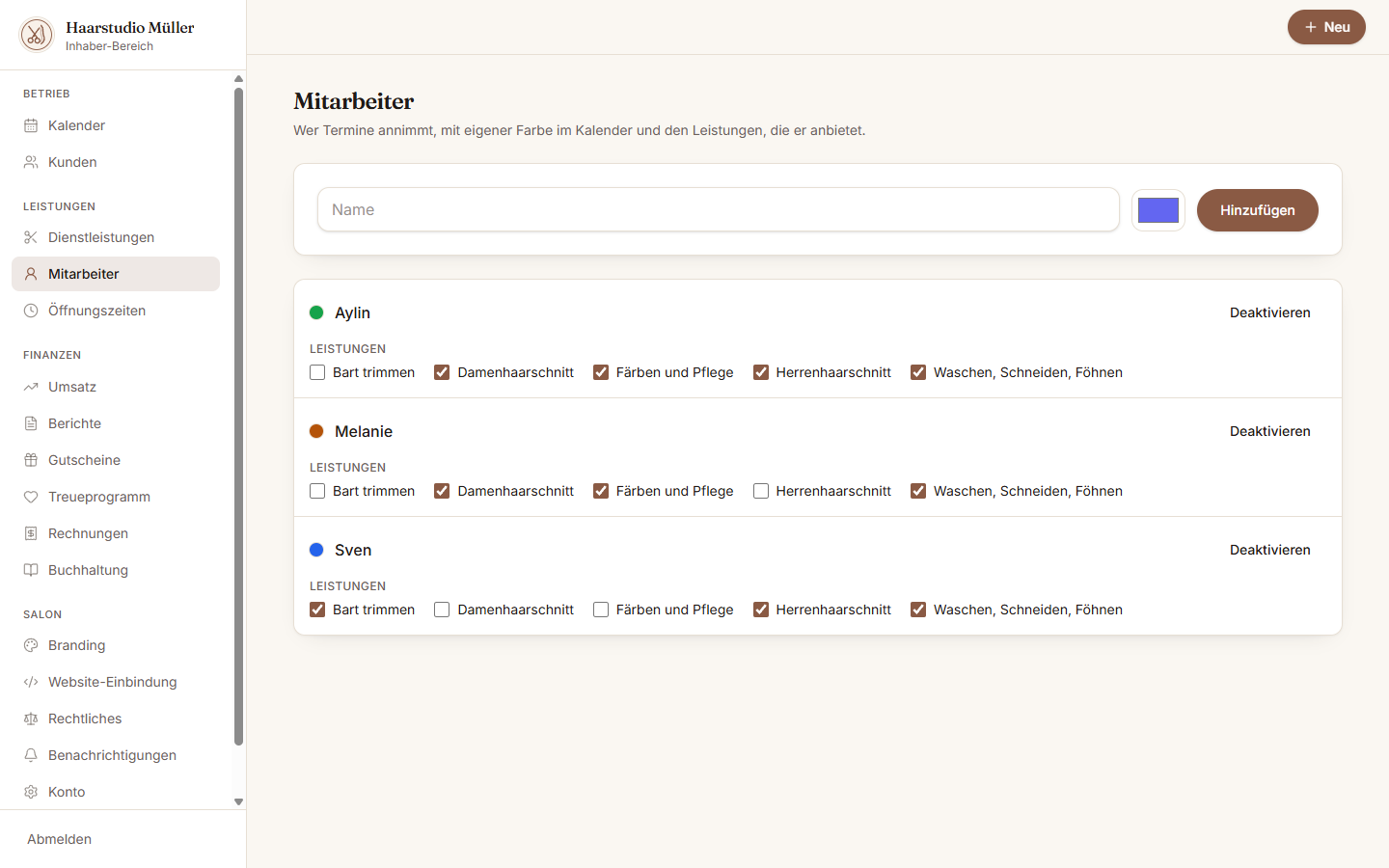Open the purple employee color picker

1158,210
